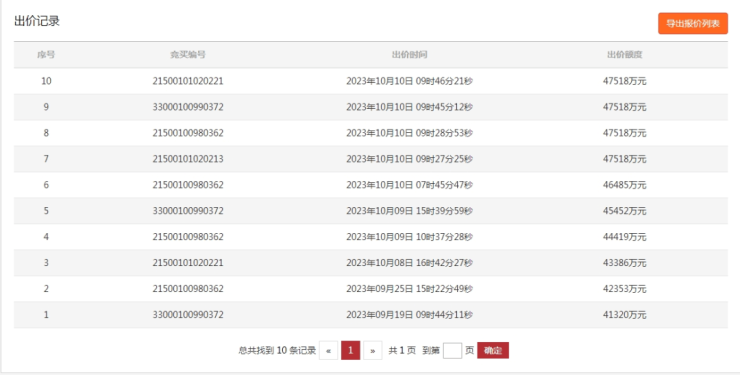
Task: Click bid time 2023年10月09日 10时37分28秒
Action: (x=409, y=237)
